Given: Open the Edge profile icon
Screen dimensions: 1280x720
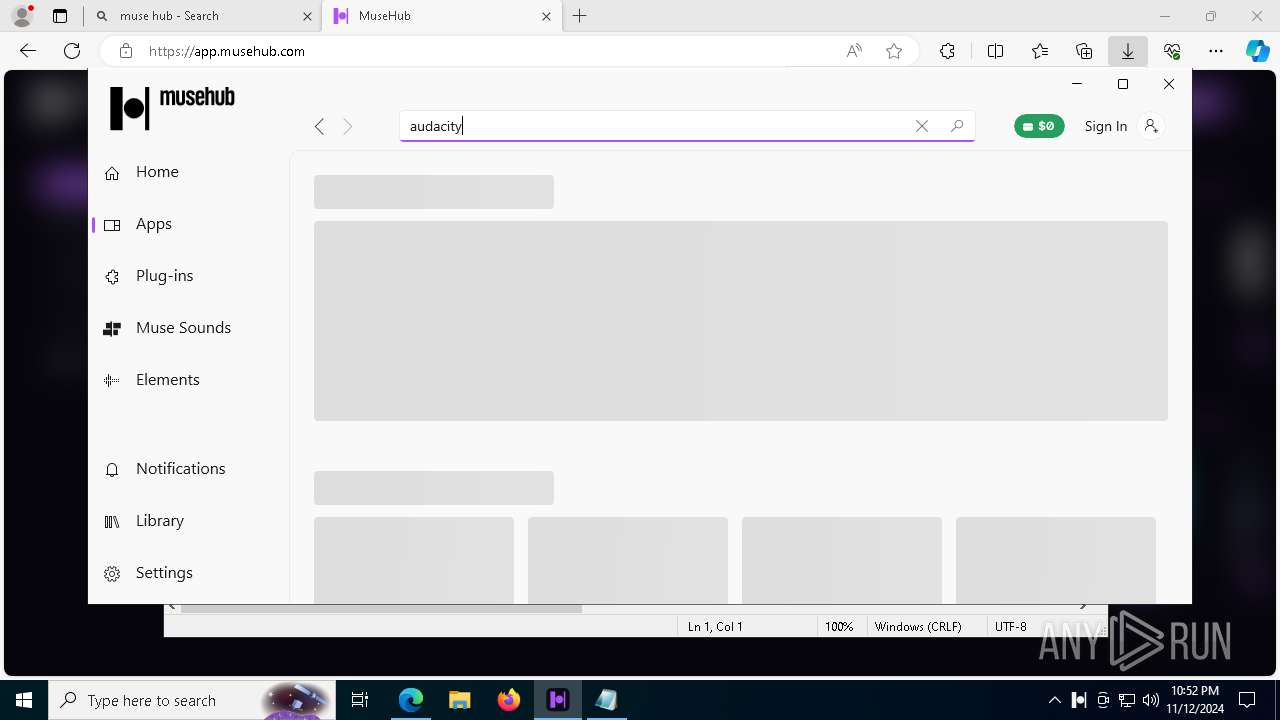Looking at the screenshot, I should tap(22, 16).
